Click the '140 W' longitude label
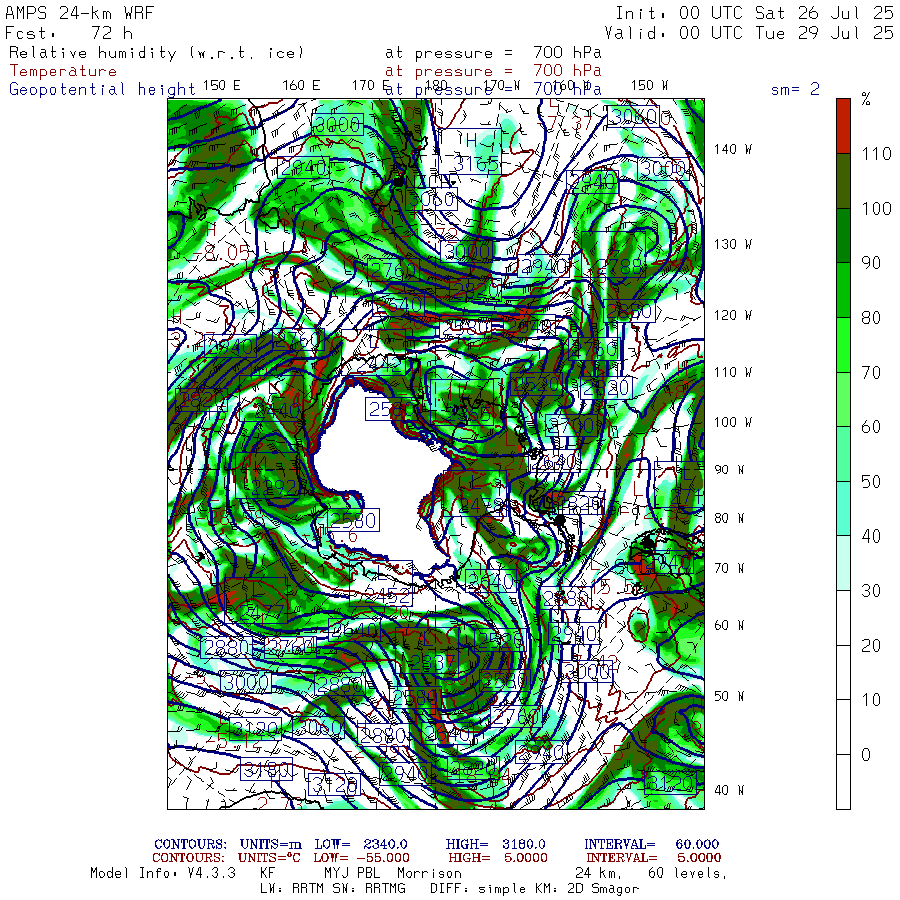Screen dimensions: 900x900 click(732, 149)
